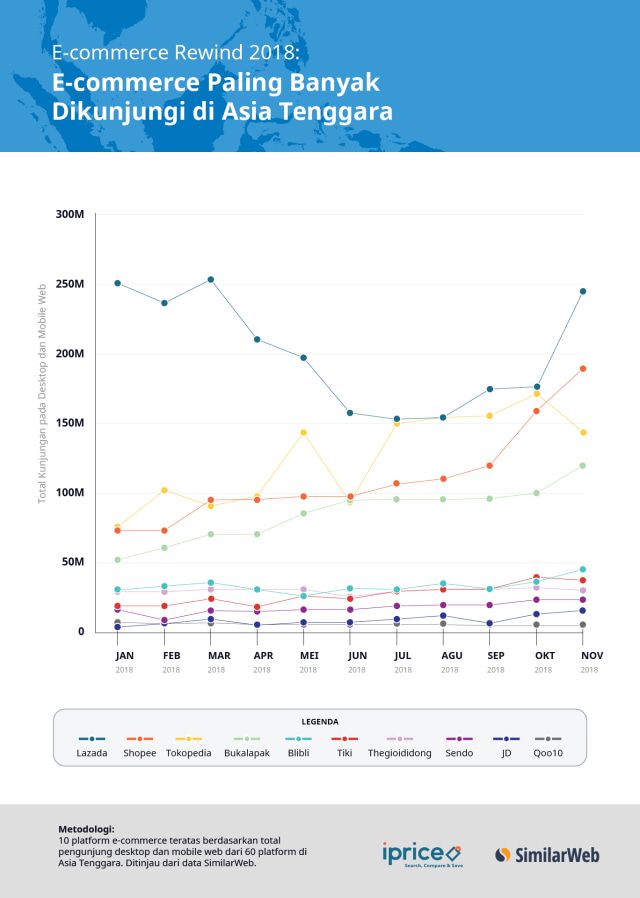Select the Blibli legend color marker
Image resolution: width=640 pixels, height=898 pixels.
pyautogui.click(x=298, y=739)
